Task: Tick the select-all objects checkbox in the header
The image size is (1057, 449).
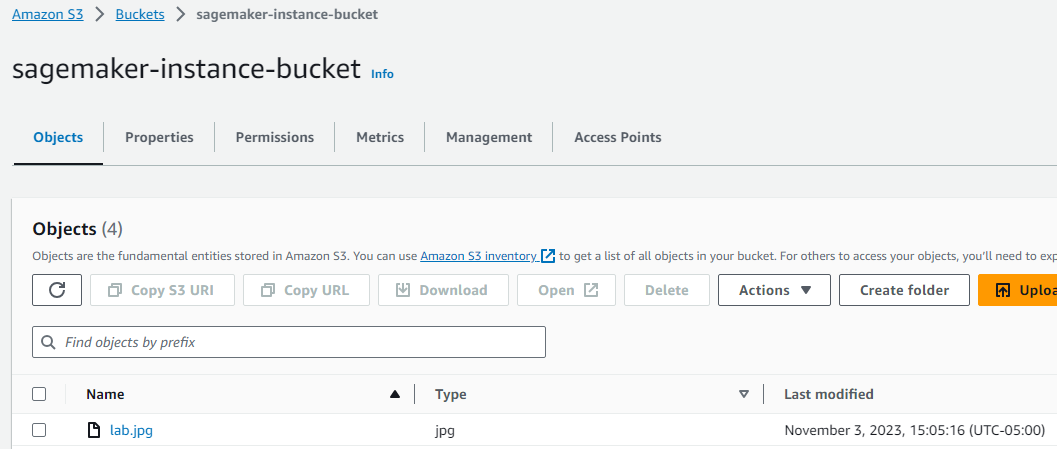Action: pos(39,394)
